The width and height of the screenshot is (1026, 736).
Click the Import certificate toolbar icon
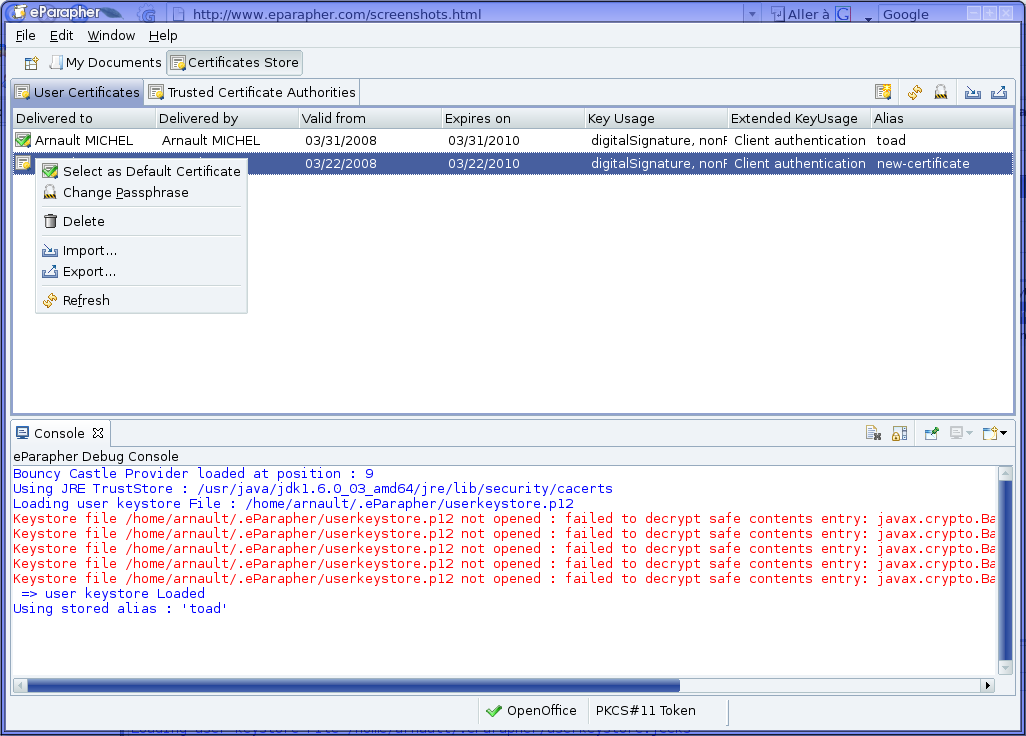(x=972, y=92)
